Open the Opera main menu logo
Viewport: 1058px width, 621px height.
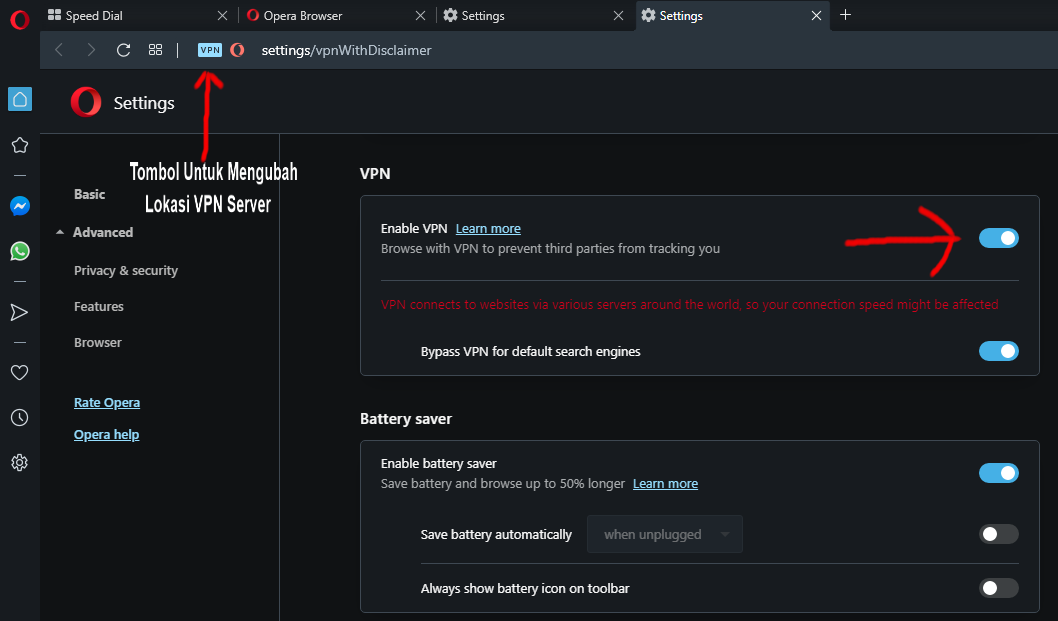coord(20,20)
